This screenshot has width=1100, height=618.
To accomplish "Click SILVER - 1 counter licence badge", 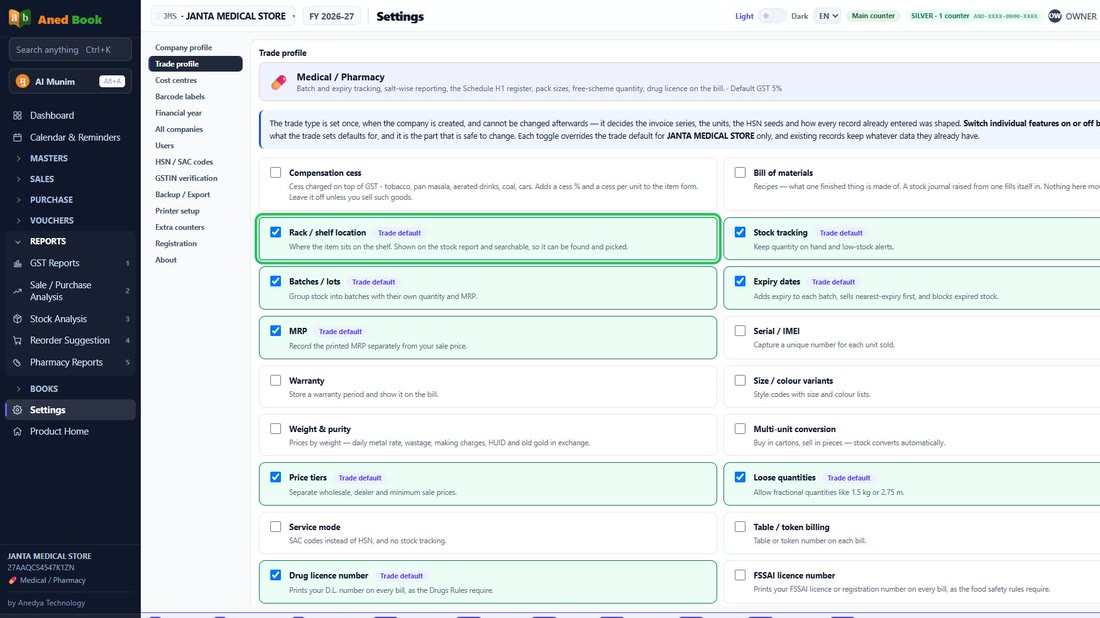I will coord(974,16).
